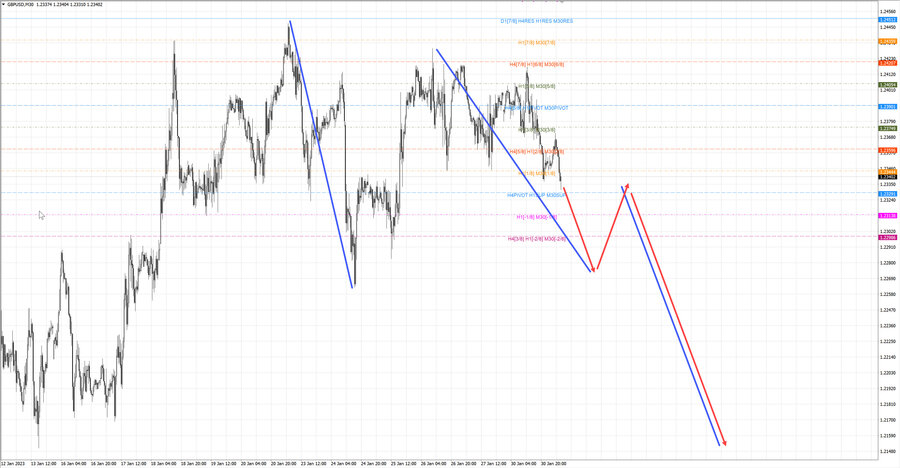Click the purple 1.22986 price tag
Viewport: 900px width, 468px height.
coord(887,237)
